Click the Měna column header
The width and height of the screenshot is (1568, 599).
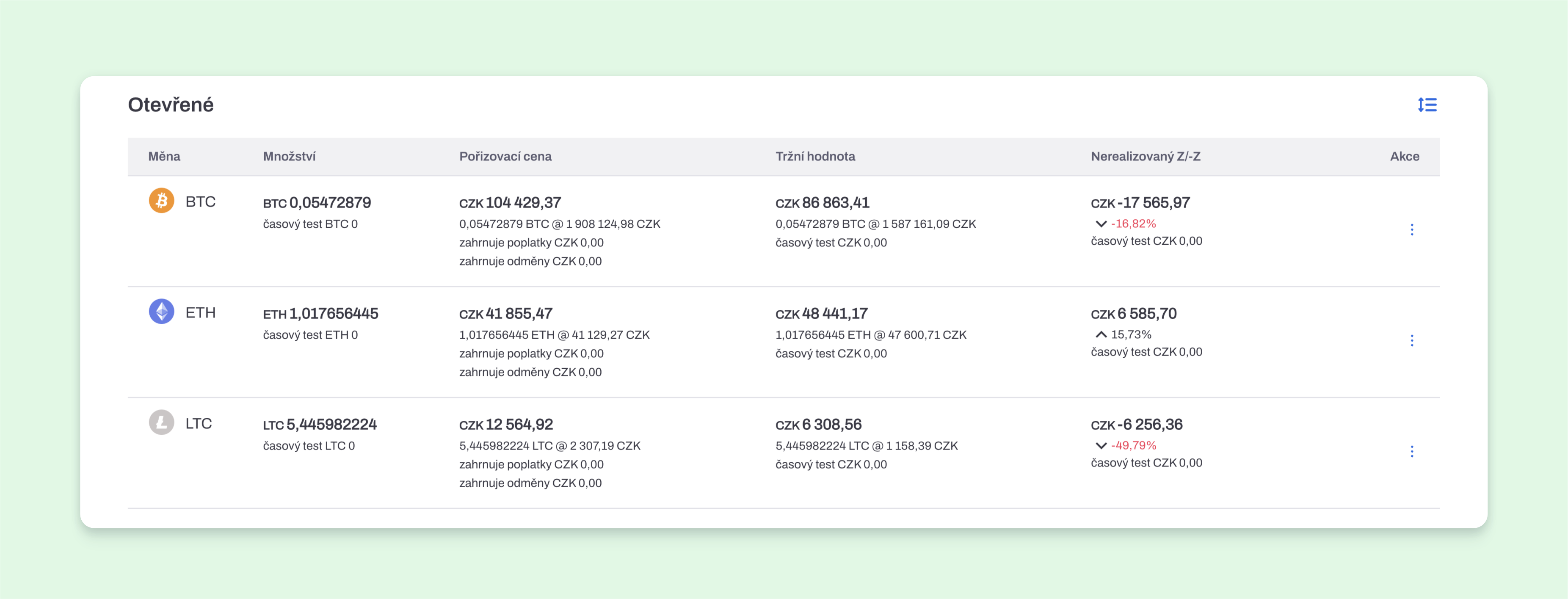[x=164, y=157]
